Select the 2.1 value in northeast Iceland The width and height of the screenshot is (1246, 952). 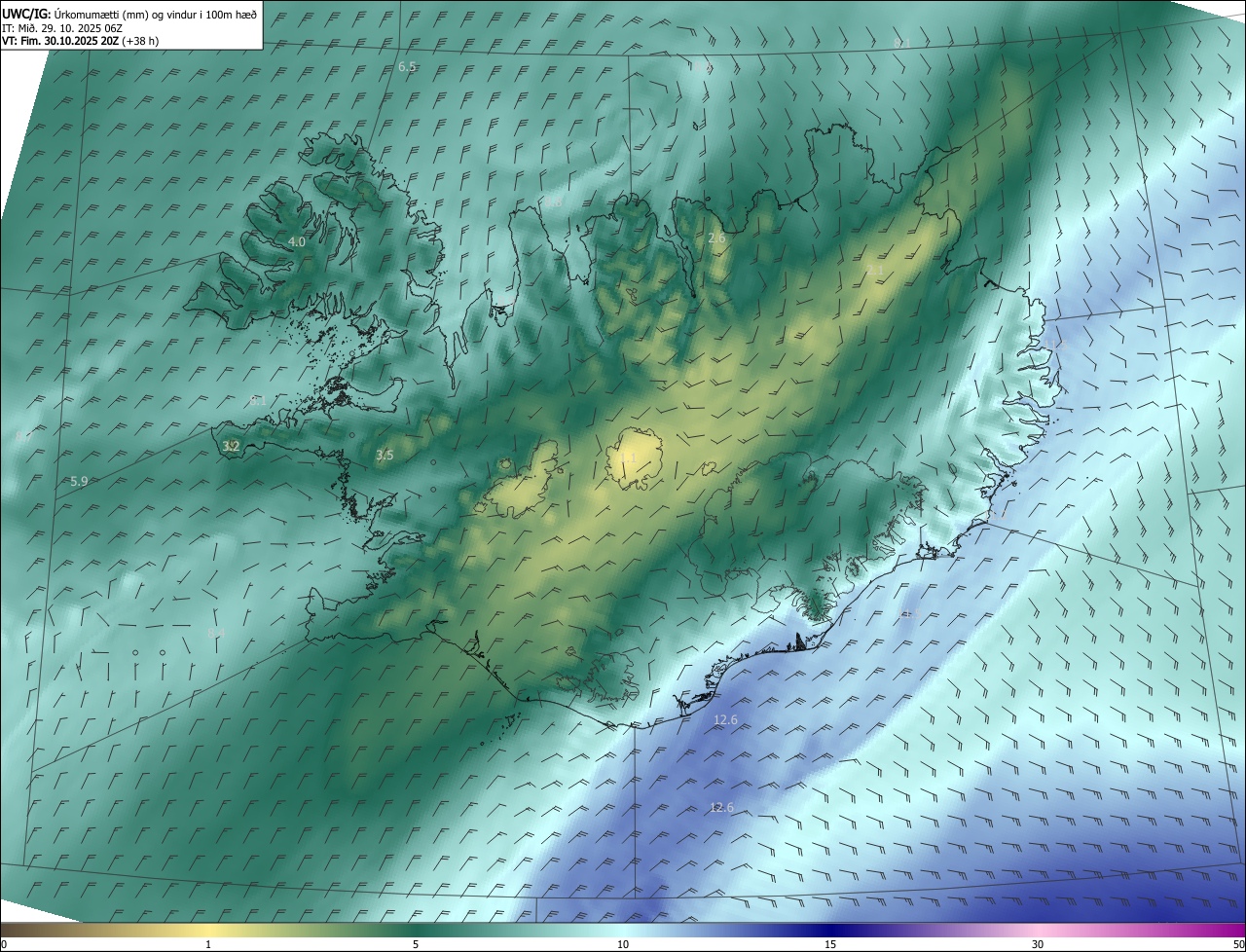pyautogui.click(x=875, y=271)
